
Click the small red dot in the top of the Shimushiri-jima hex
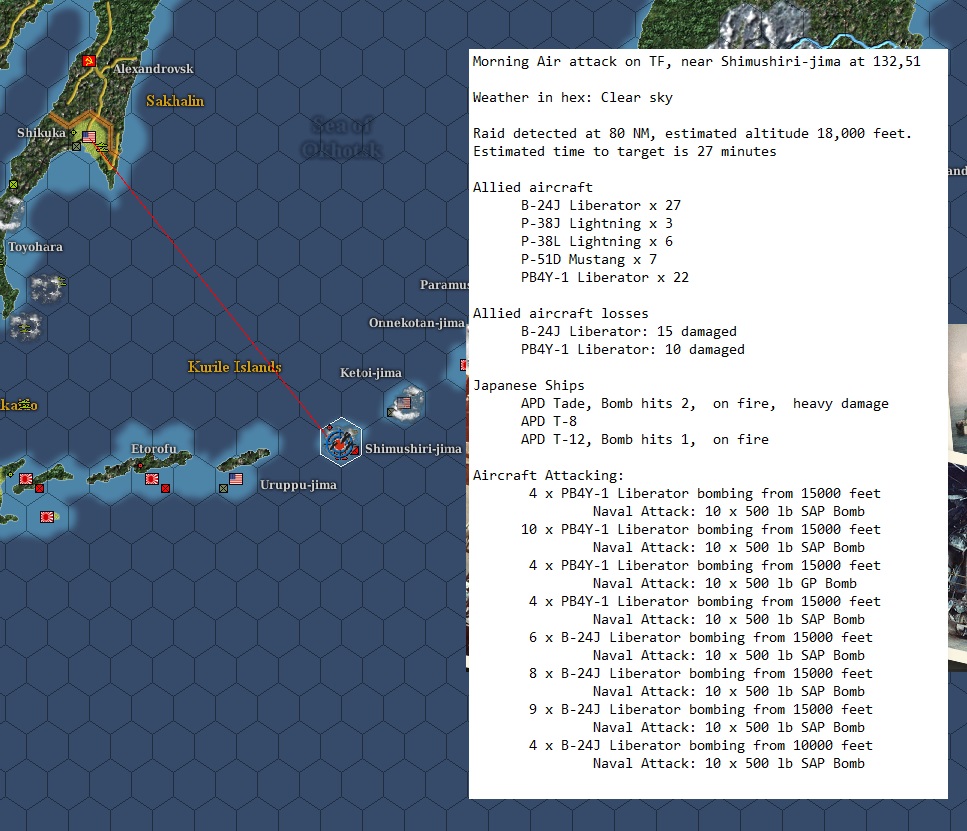(x=331, y=428)
